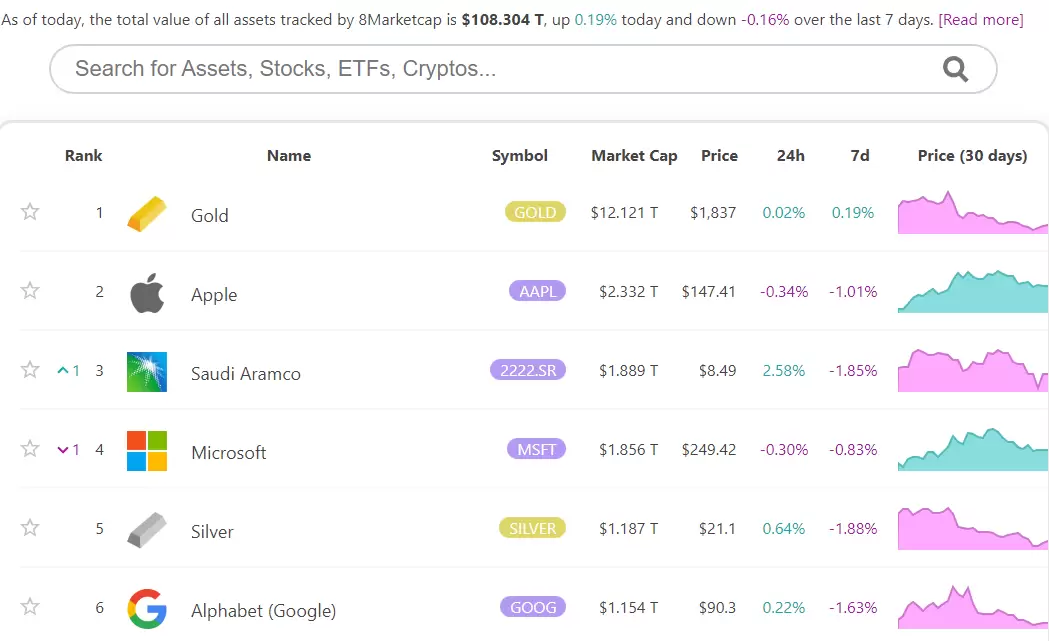Click the Alphabet Google logo
Image resolution: width=1049 pixels, height=641 pixels.
(x=147, y=609)
